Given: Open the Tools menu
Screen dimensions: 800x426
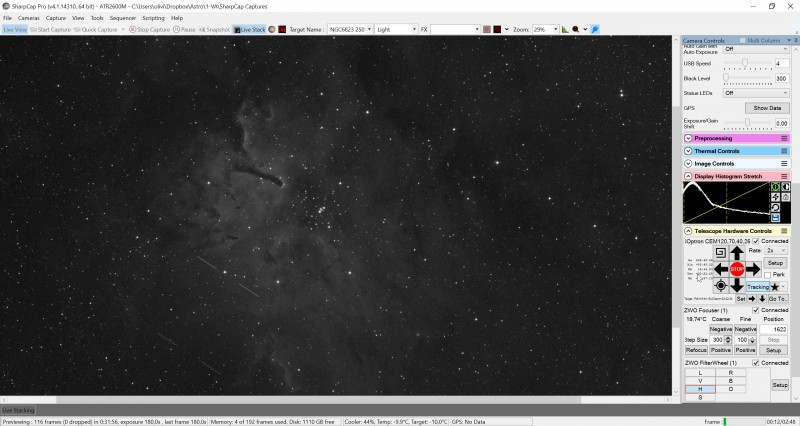Looking at the screenshot, I should [97, 18].
